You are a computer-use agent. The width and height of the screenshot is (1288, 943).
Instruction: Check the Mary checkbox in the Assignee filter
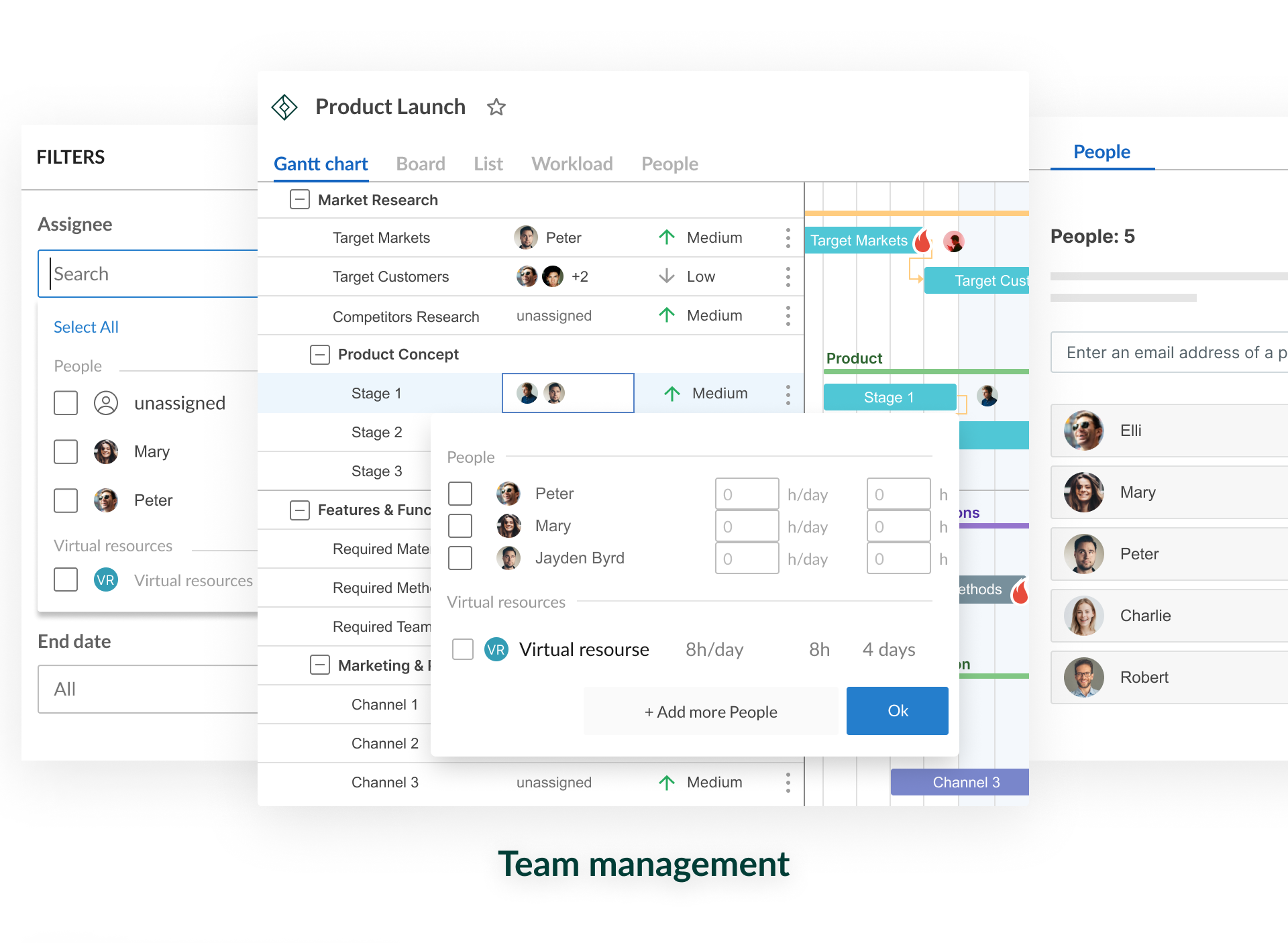point(66,451)
